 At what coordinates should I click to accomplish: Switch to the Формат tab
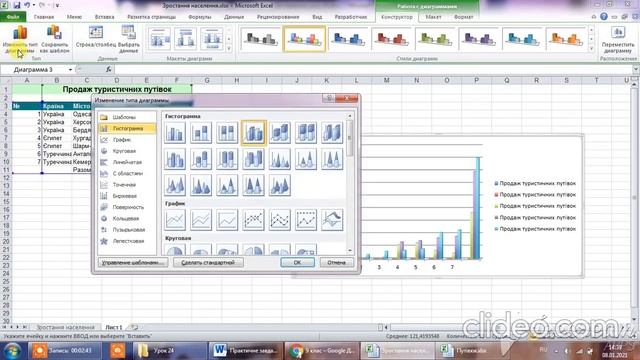pos(463,17)
